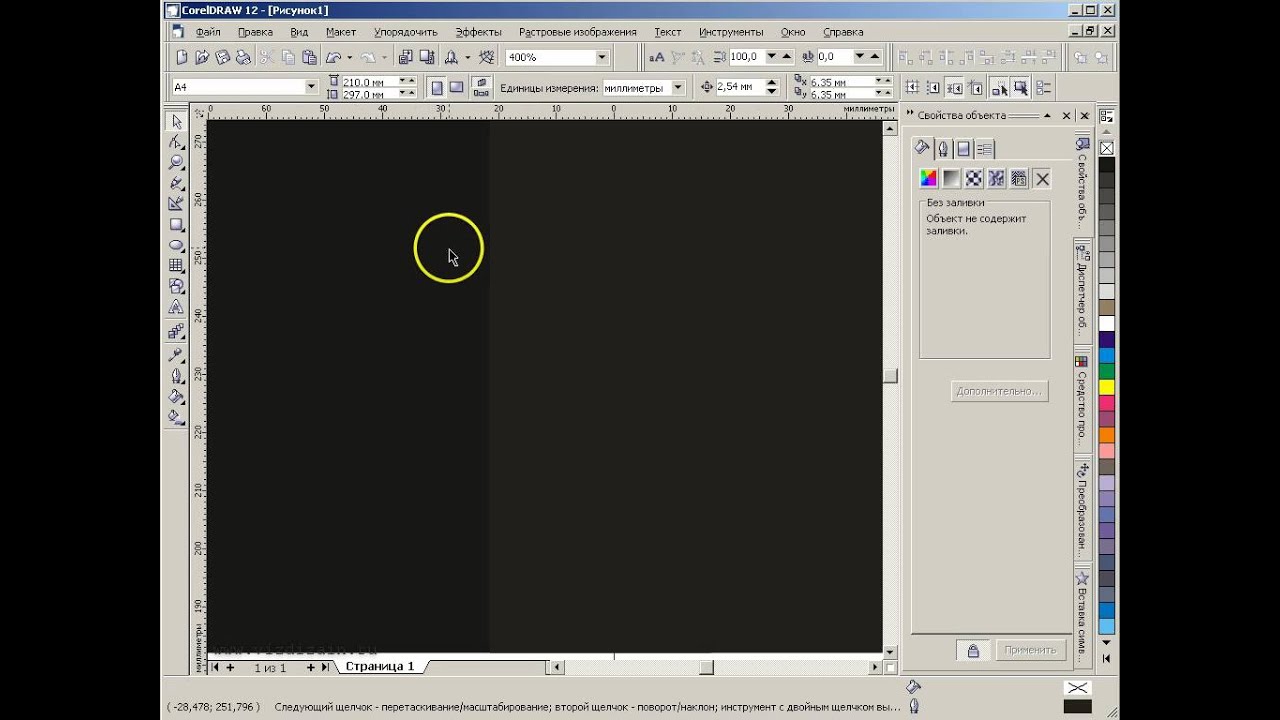The width and height of the screenshot is (1280, 720).
Task: Click the Export icon
Action: tap(427, 57)
